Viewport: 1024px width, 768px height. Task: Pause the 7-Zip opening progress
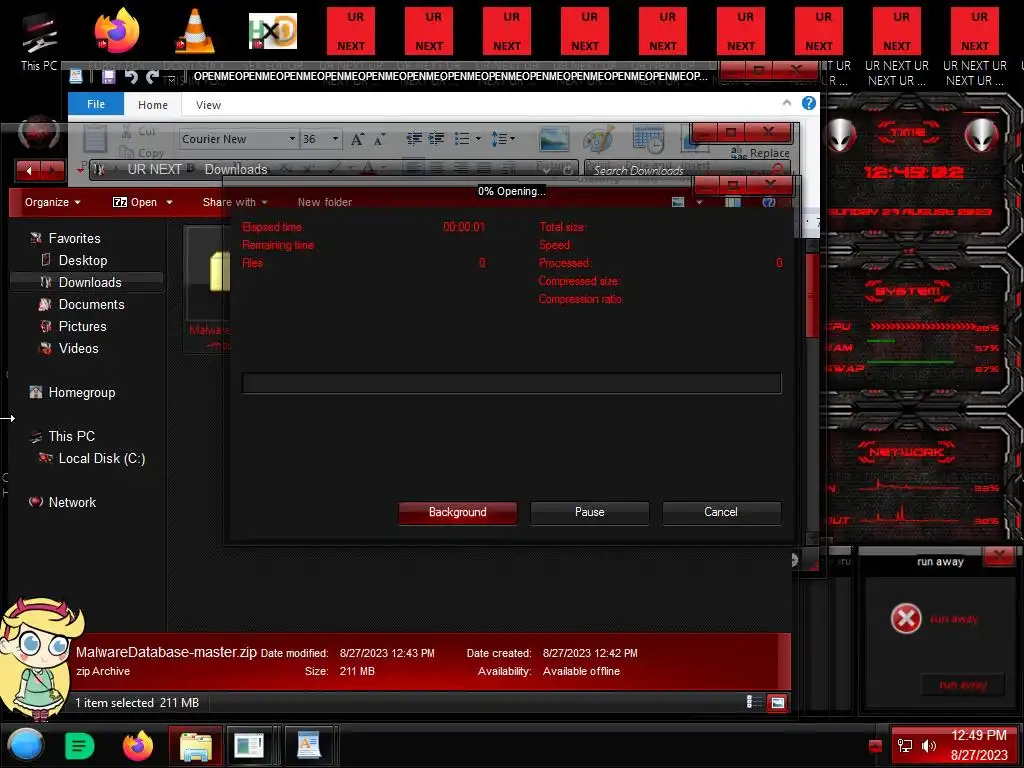pyautogui.click(x=589, y=513)
